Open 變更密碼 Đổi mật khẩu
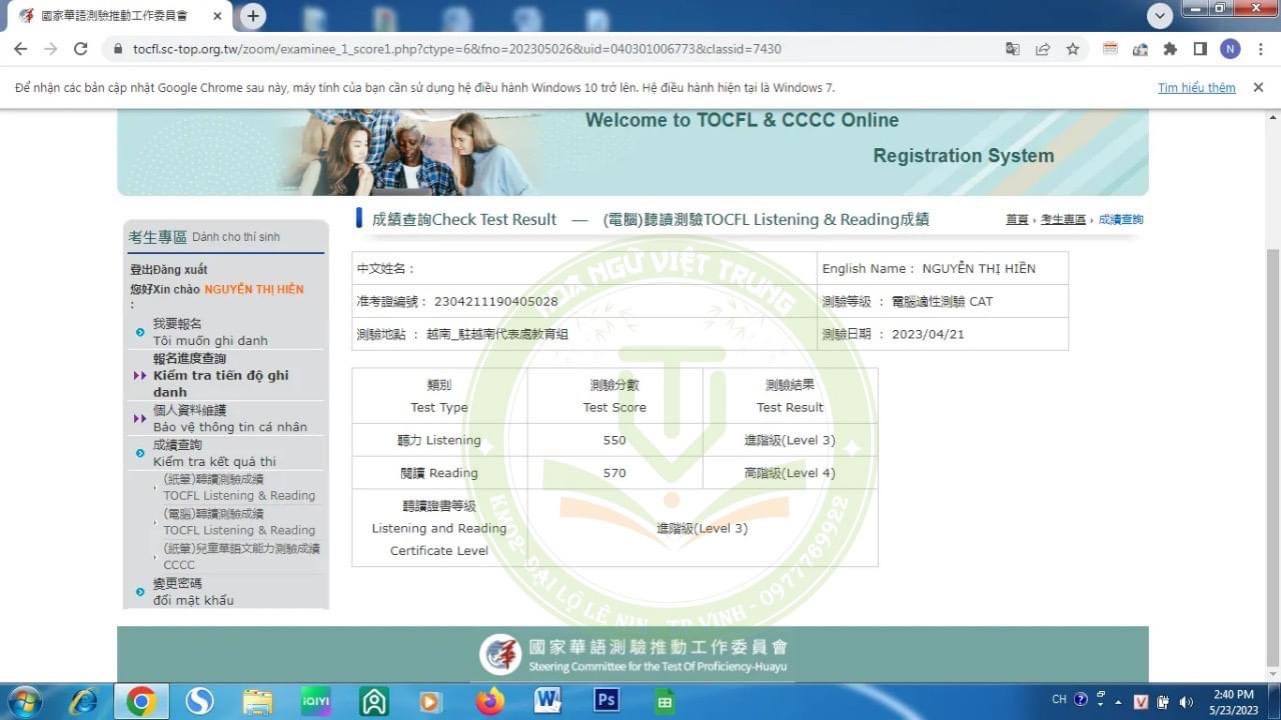This screenshot has height=720, width=1281. click(193, 591)
